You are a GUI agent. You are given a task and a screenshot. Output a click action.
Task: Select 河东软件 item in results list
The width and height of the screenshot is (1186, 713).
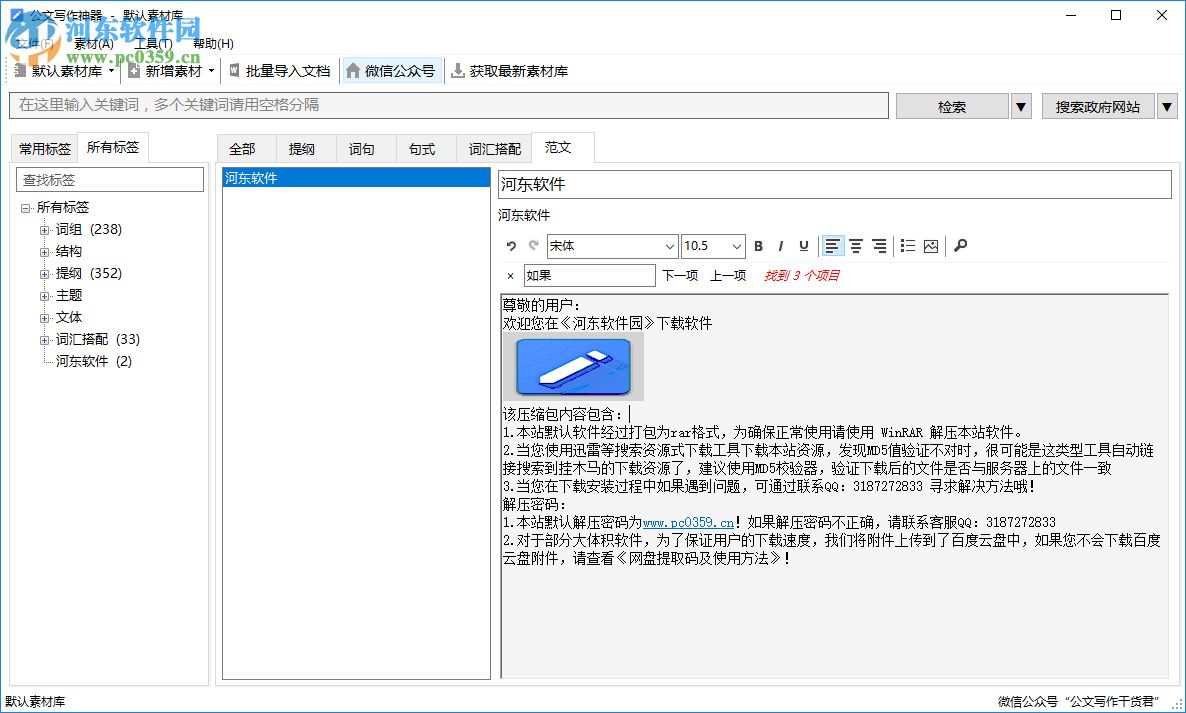coord(356,178)
